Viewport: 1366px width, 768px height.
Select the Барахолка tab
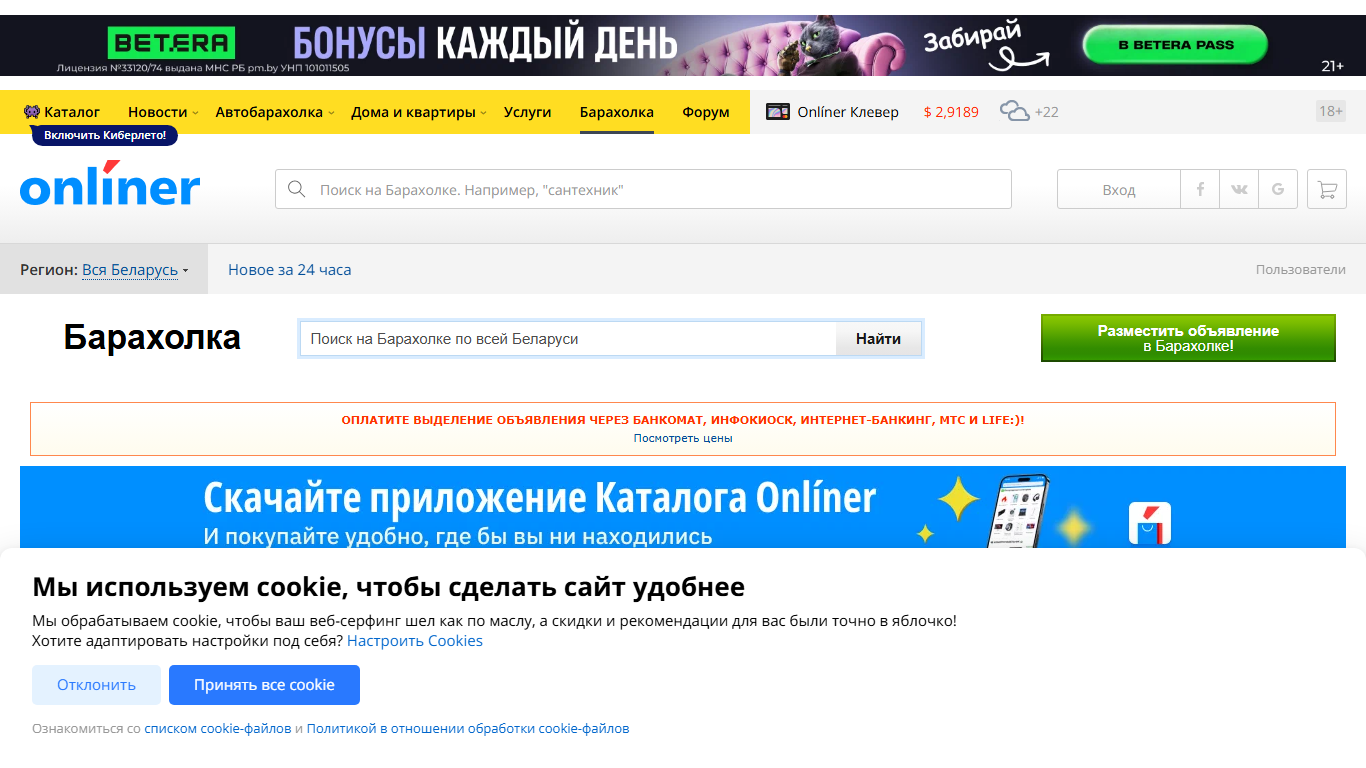pyautogui.click(x=616, y=112)
